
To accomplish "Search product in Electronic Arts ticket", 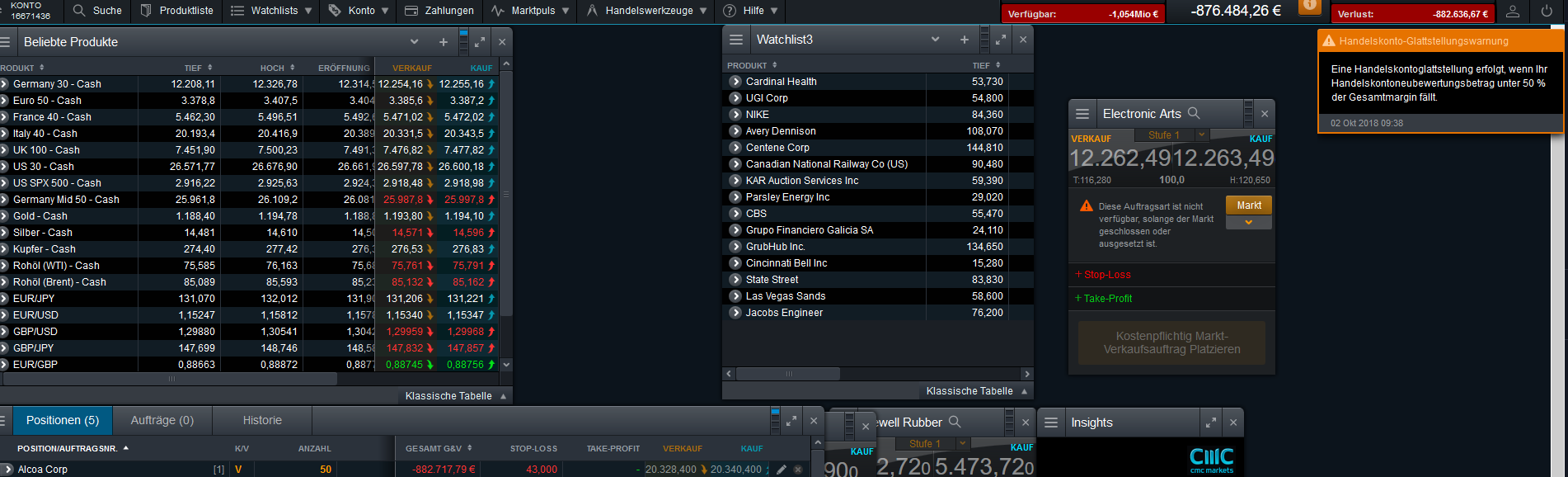I will click(x=1194, y=113).
